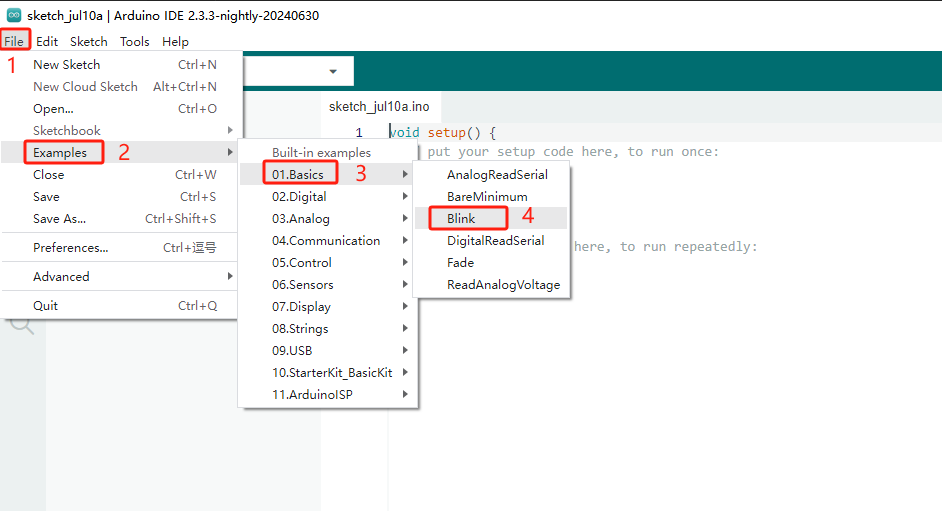Expand the 04.Communication examples category

coord(327,240)
